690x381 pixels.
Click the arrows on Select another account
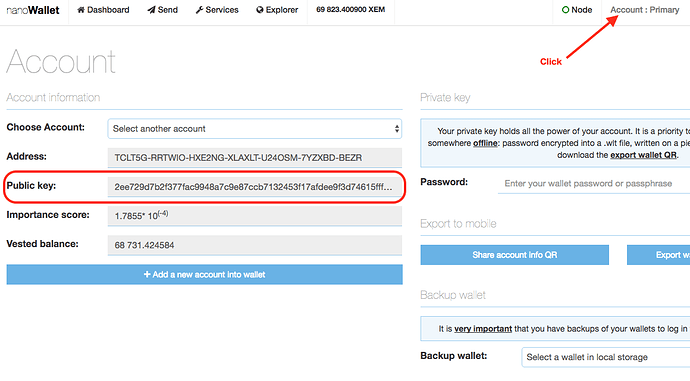[396, 129]
